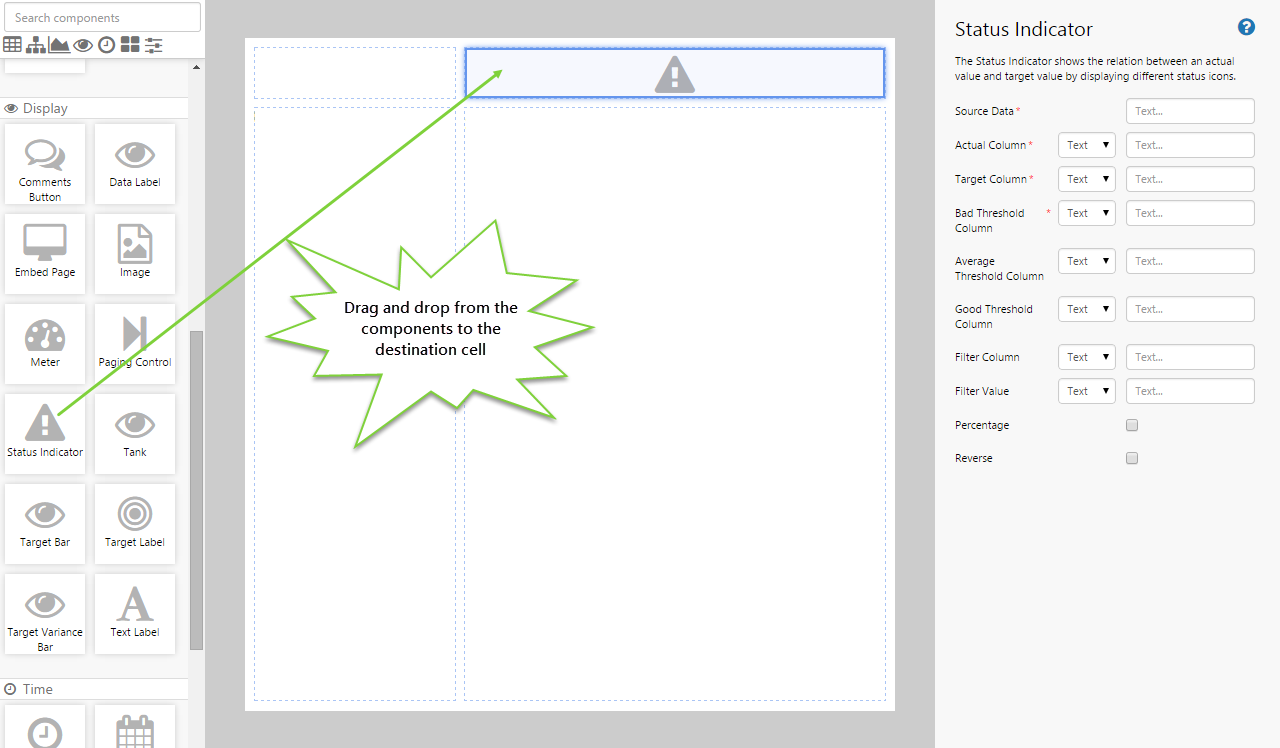
Task: Select the Target Label component
Action: pos(135,523)
